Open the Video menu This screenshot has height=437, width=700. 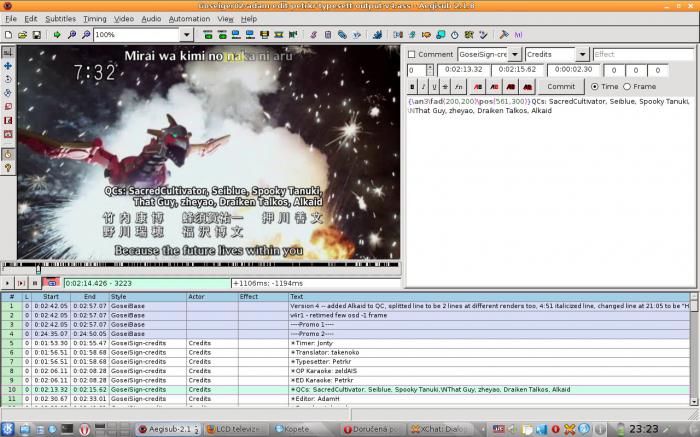click(124, 19)
